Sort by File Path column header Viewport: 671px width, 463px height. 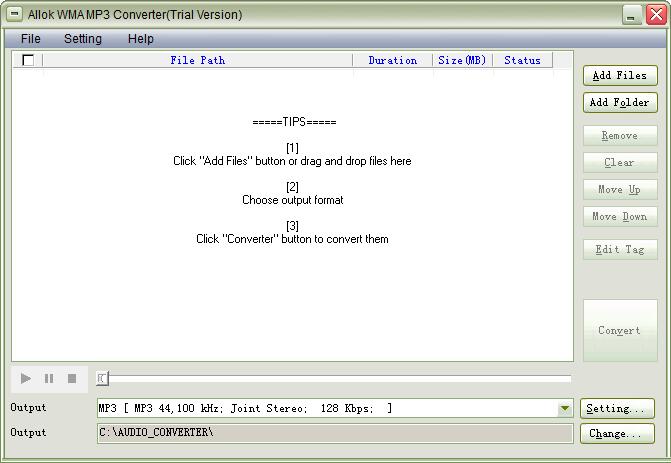click(x=197, y=60)
